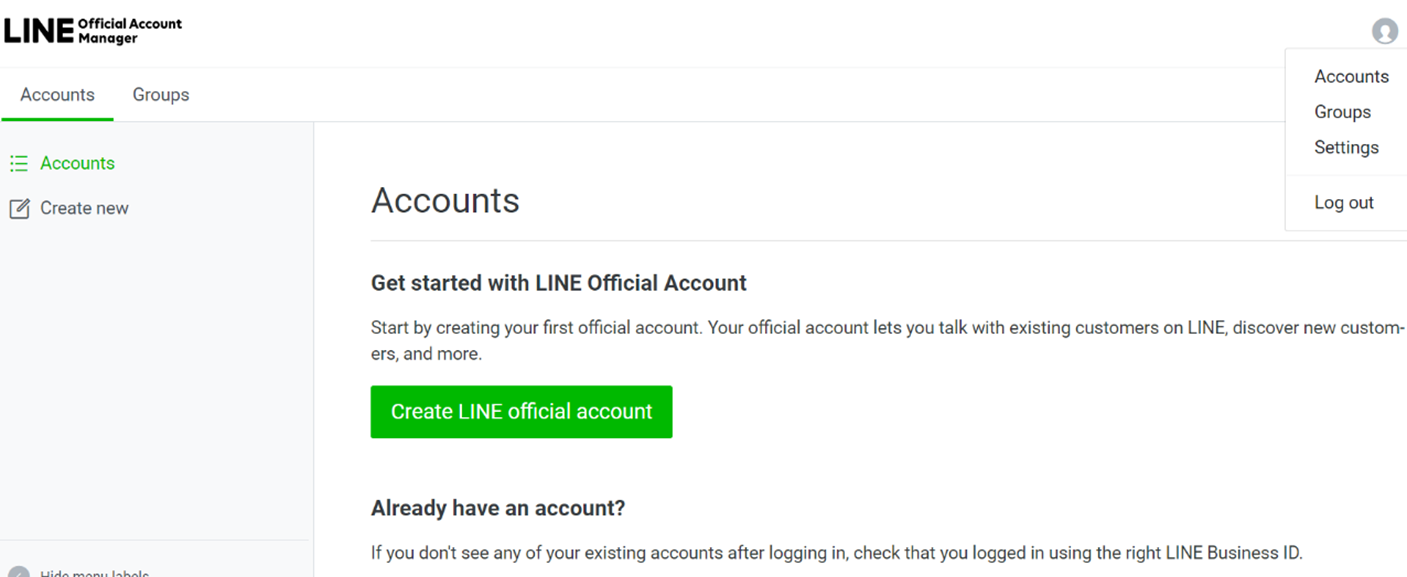Click the Official Account Manager title text

pyautogui.click(x=130, y=31)
